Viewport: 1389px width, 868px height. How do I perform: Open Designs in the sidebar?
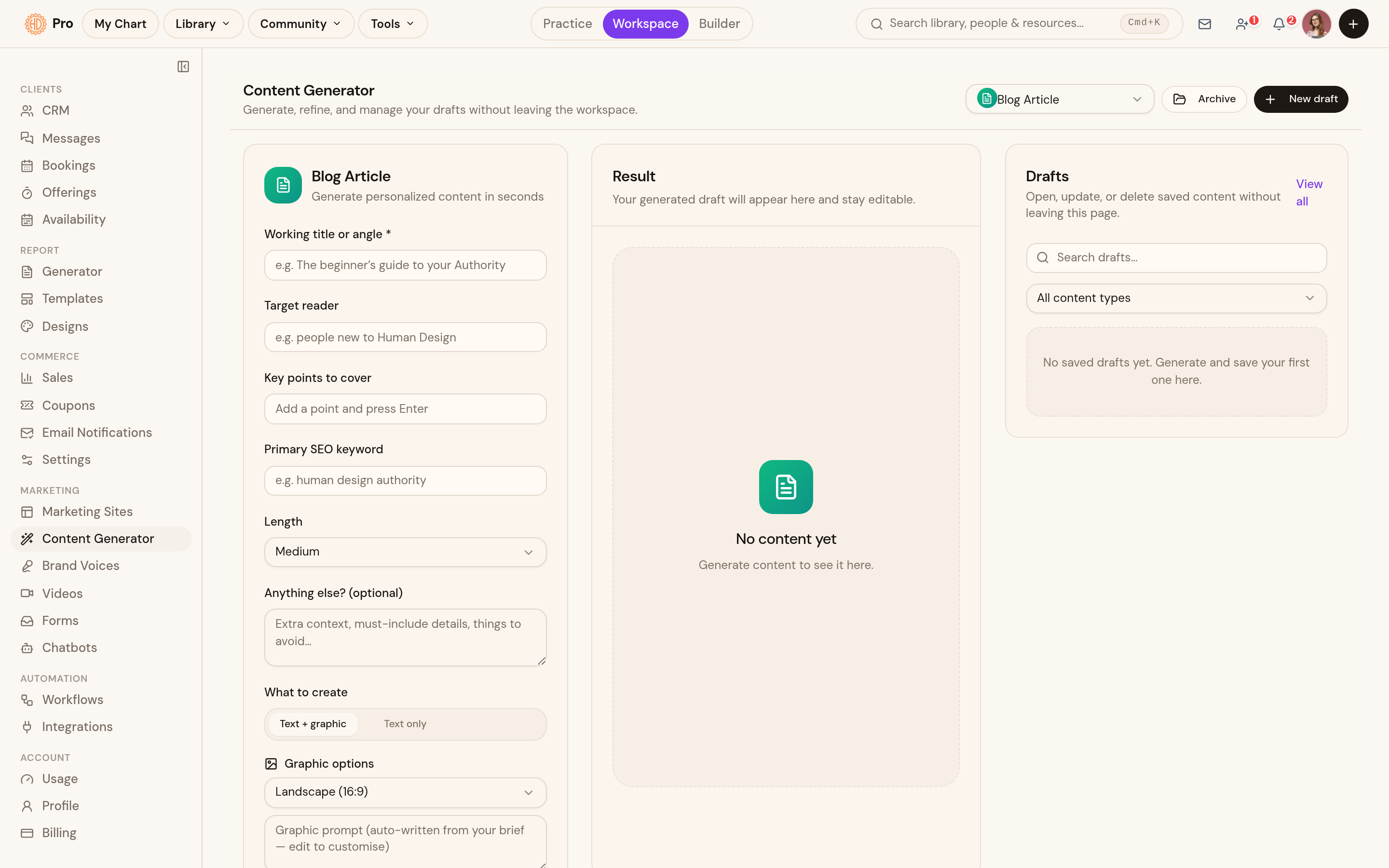[101, 326]
